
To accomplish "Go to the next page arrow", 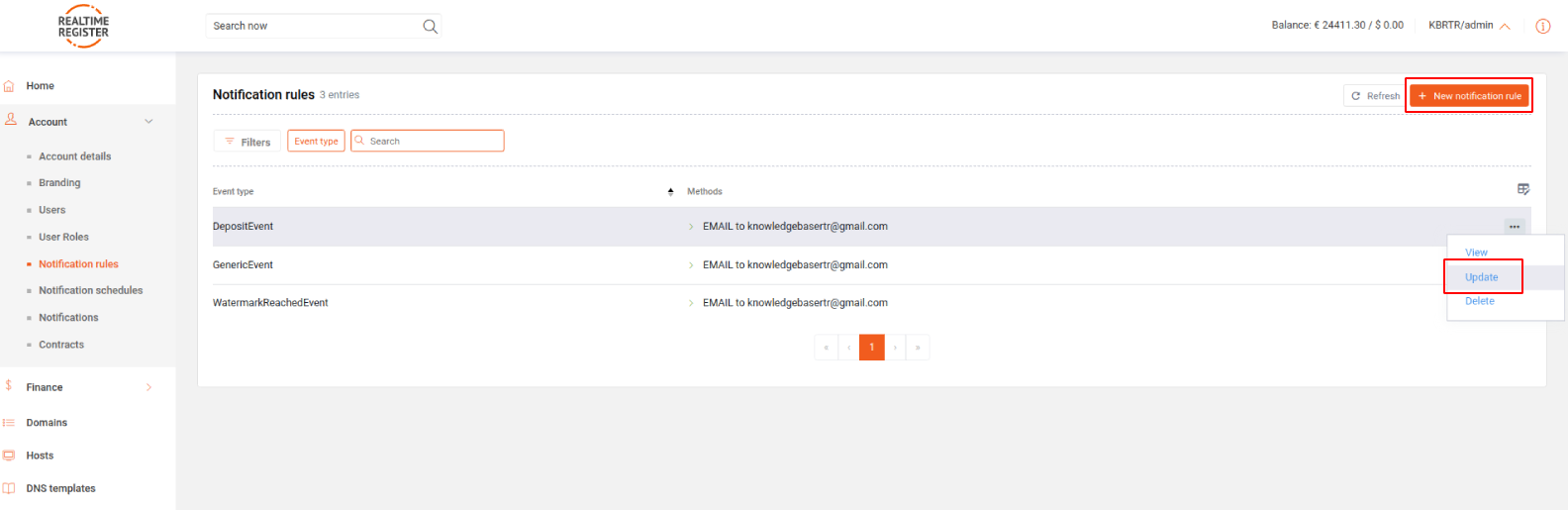I will 895,348.
